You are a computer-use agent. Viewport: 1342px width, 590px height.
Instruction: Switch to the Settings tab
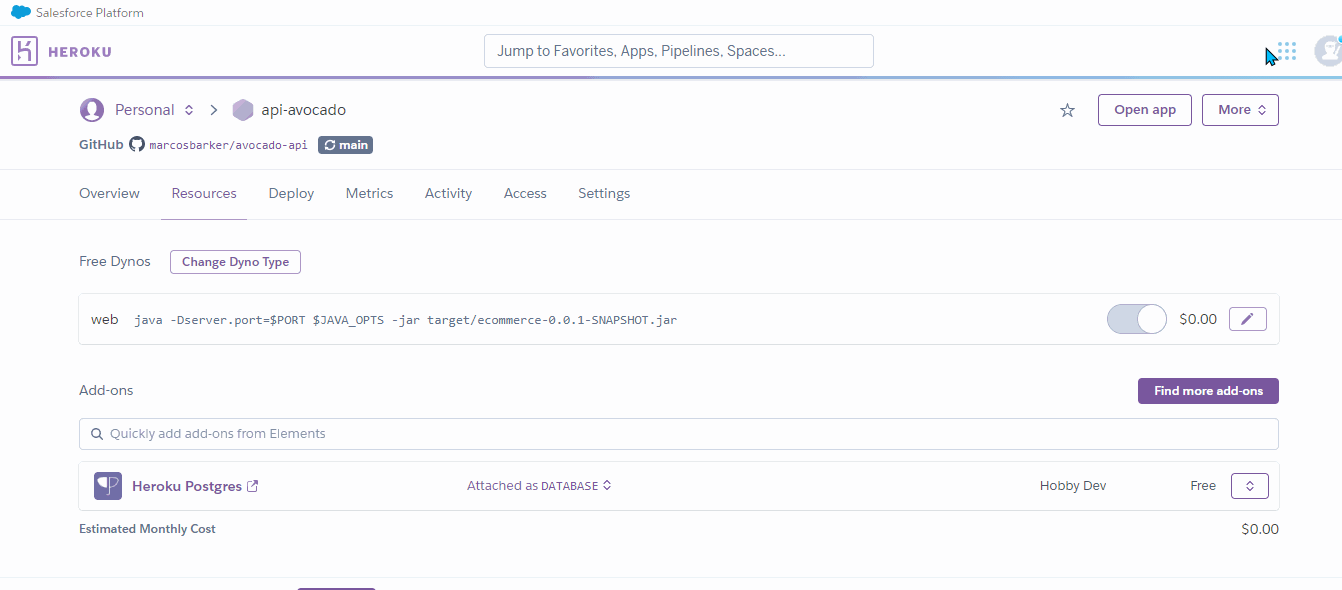tap(604, 194)
